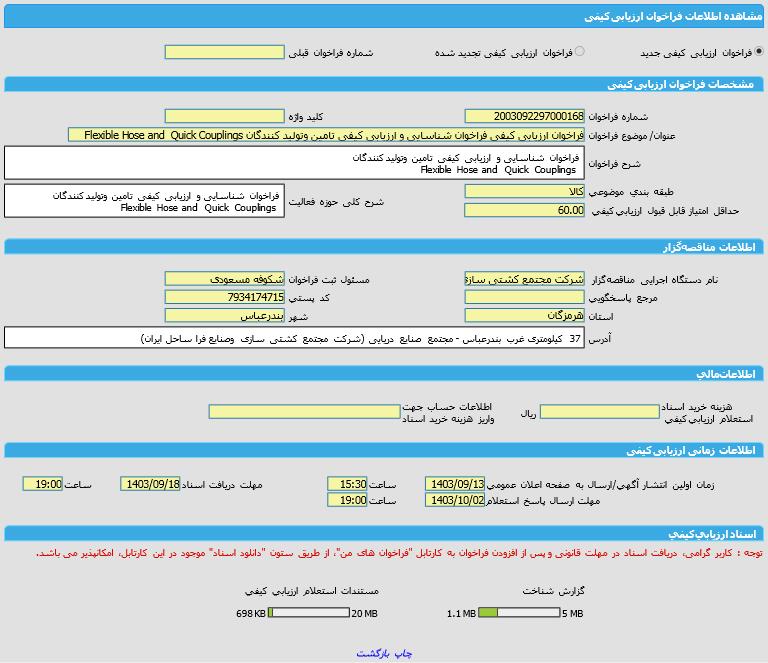Click the response deadline date field 1403/10/02
This screenshot has height=663, width=768.
(455, 500)
